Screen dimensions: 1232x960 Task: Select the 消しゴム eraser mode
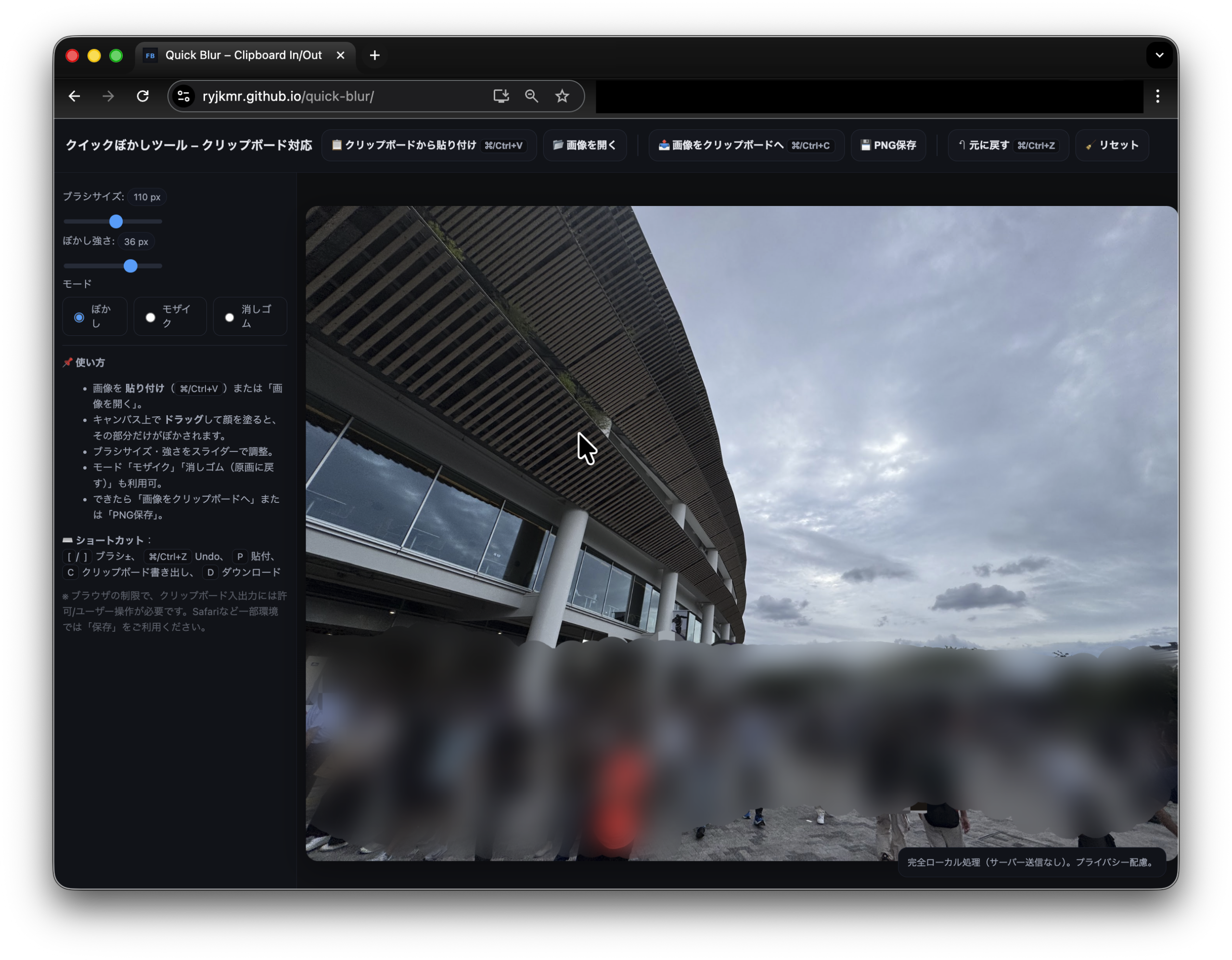(230, 317)
